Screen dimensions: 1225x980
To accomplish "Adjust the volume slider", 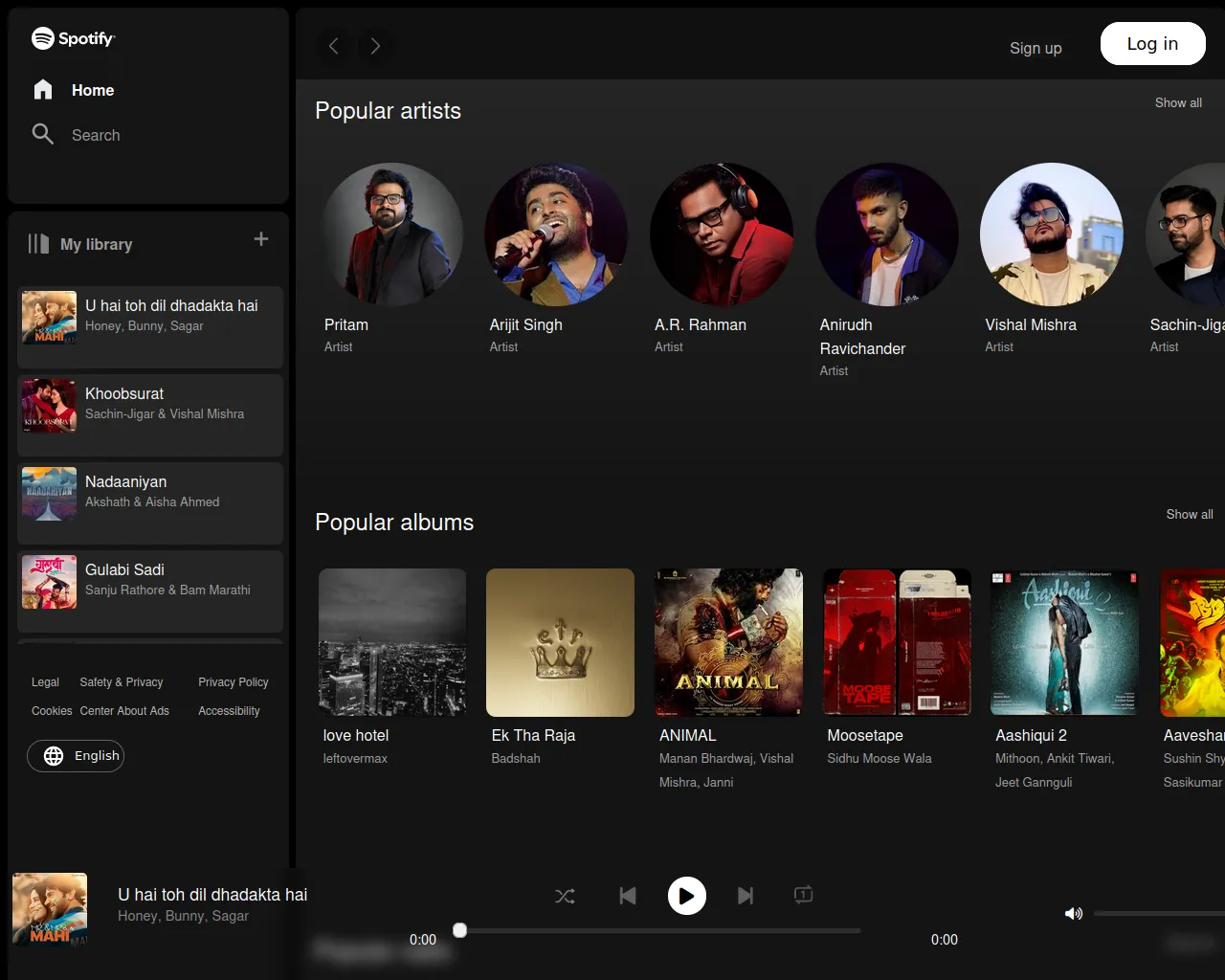I will [x=1159, y=914].
